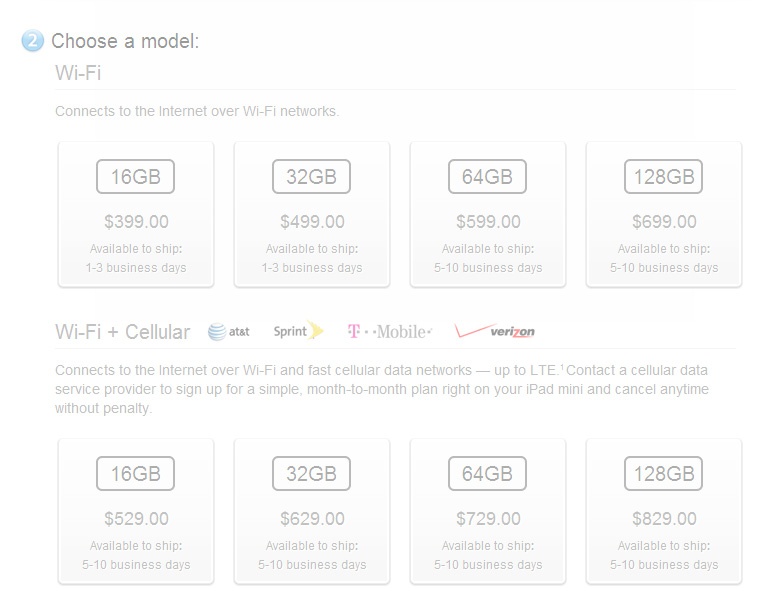Click the Wi-Fi + Cellular section heading
The height and width of the screenshot is (606, 774).
coord(122,332)
